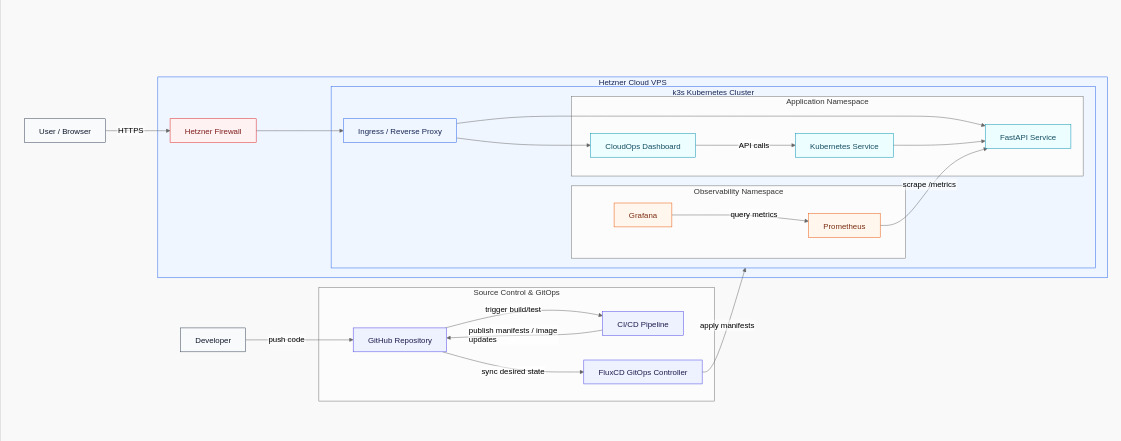Select the push code edge label
1121x441 pixels.
(287, 340)
